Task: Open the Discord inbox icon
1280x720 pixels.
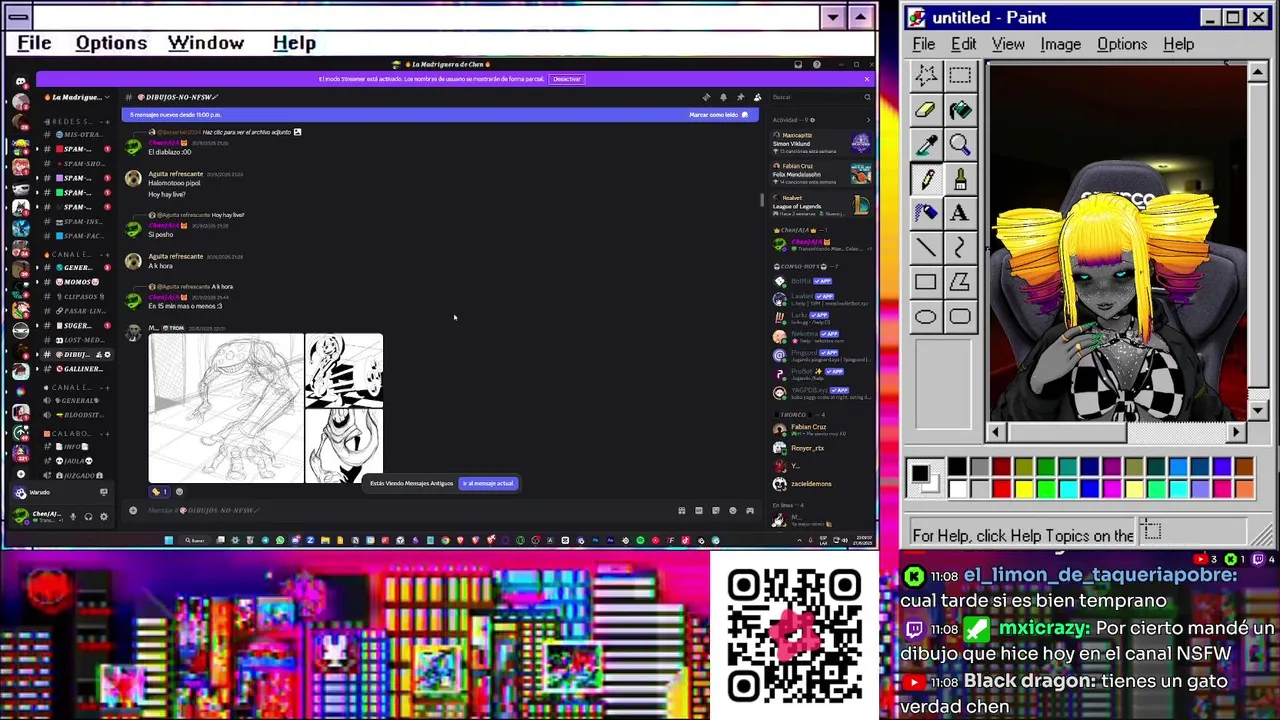Action: tap(798, 64)
